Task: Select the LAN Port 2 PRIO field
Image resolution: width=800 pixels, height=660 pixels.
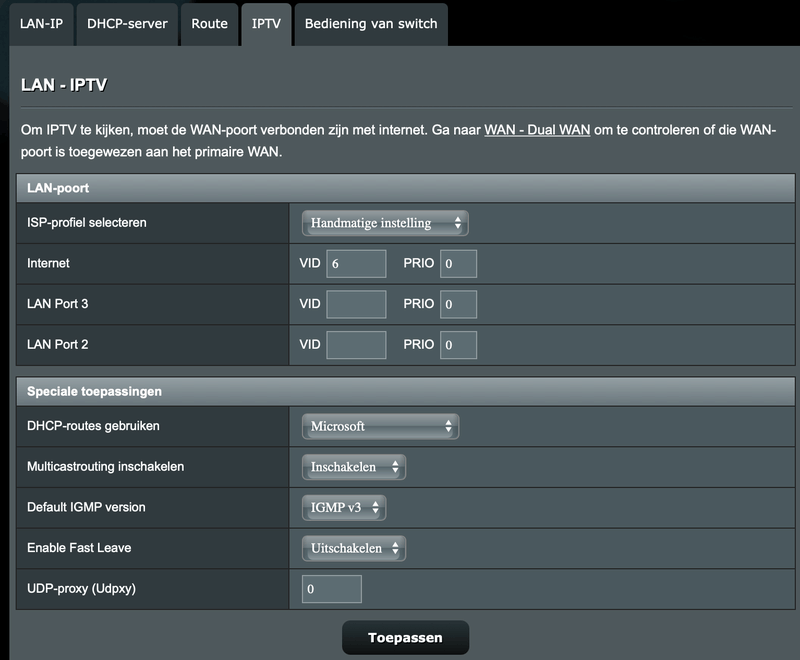Action: point(459,345)
